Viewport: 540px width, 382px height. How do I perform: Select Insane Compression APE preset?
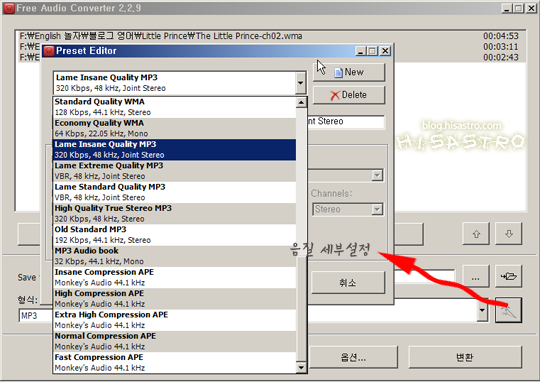coord(175,278)
